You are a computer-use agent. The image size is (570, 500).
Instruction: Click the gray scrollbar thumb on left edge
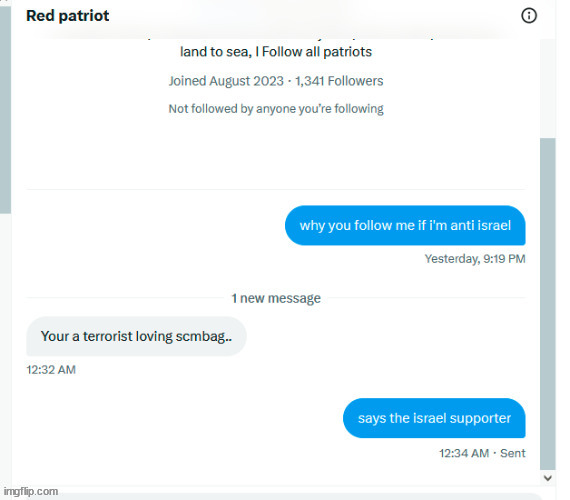[x=5, y=109]
